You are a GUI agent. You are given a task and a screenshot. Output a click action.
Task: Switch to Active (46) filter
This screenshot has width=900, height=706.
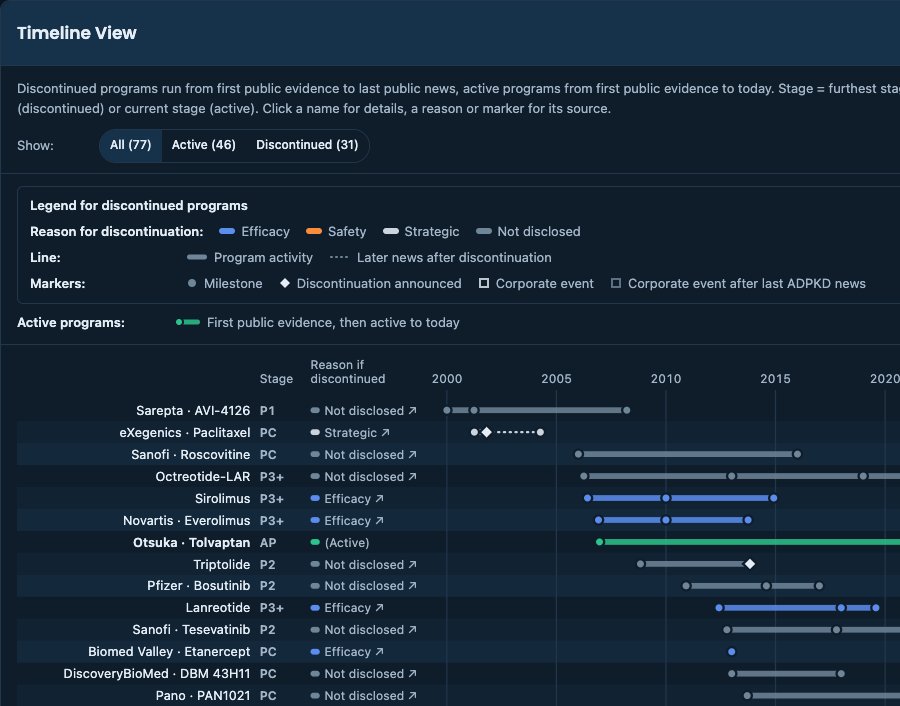pos(203,145)
